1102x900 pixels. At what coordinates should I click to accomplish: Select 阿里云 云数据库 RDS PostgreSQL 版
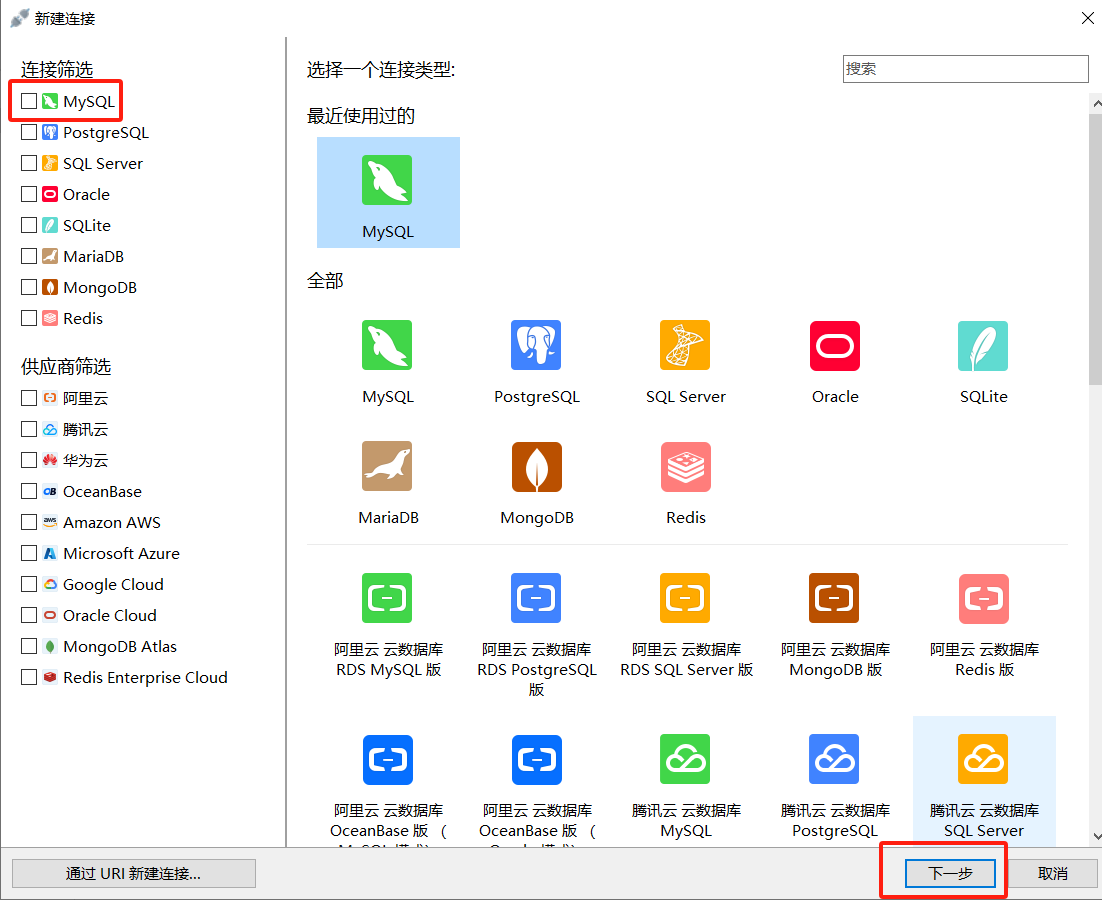click(x=536, y=598)
